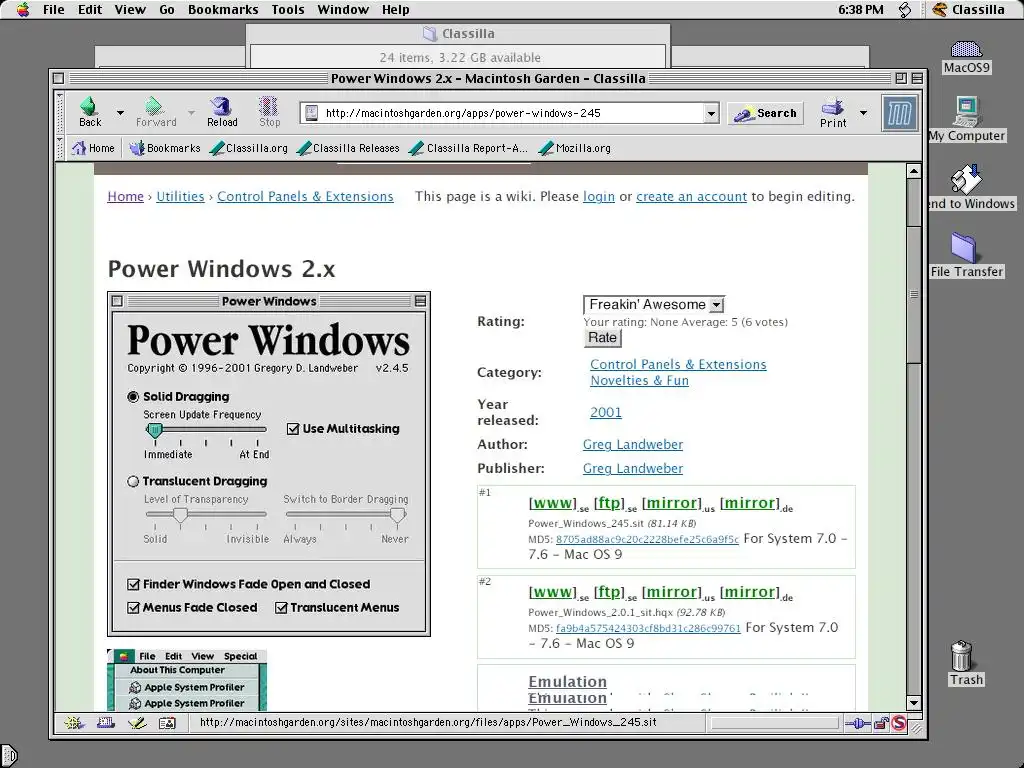This screenshot has height=768, width=1024.
Task: Open Composer from the status bar pencil icon
Action: (x=136, y=723)
